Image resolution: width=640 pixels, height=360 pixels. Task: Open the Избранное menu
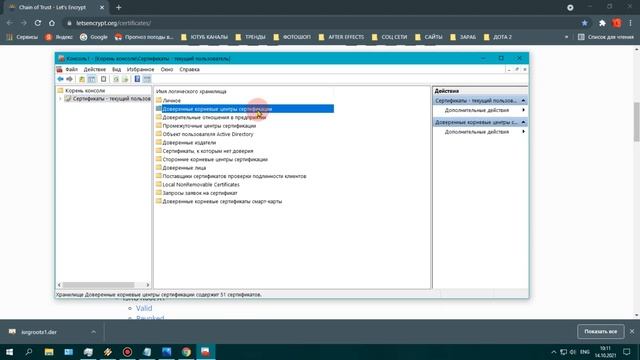click(x=140, y=70)
